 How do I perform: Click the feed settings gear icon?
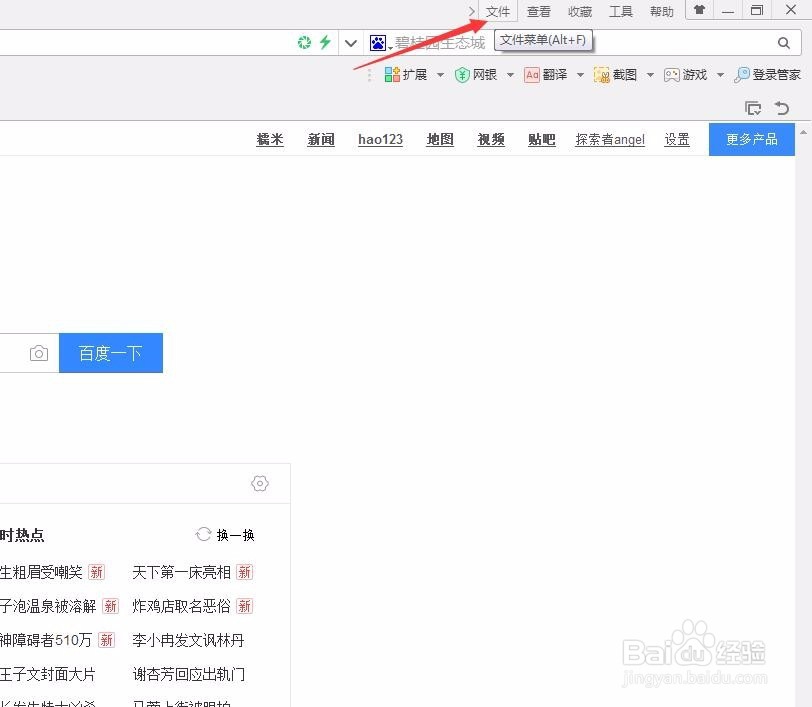[x=260, y=483]
